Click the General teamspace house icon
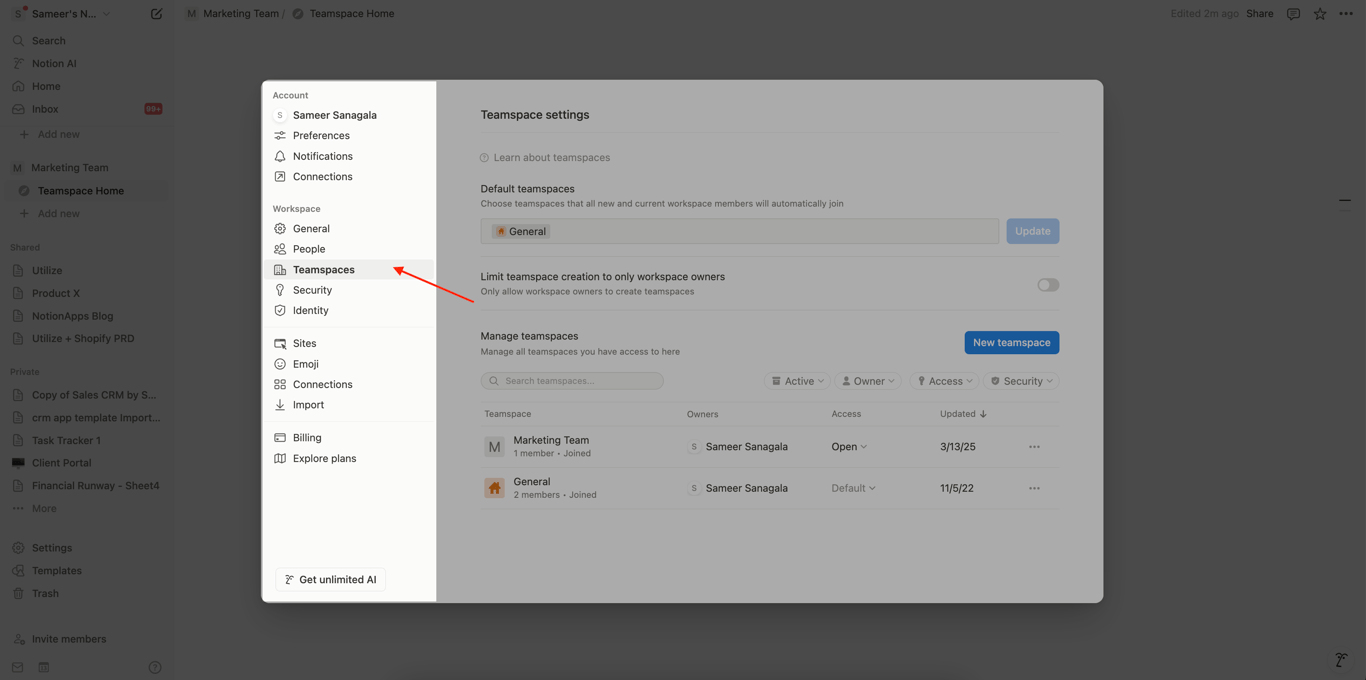This screenshot has width=1366, height=680. pos(494,488)
